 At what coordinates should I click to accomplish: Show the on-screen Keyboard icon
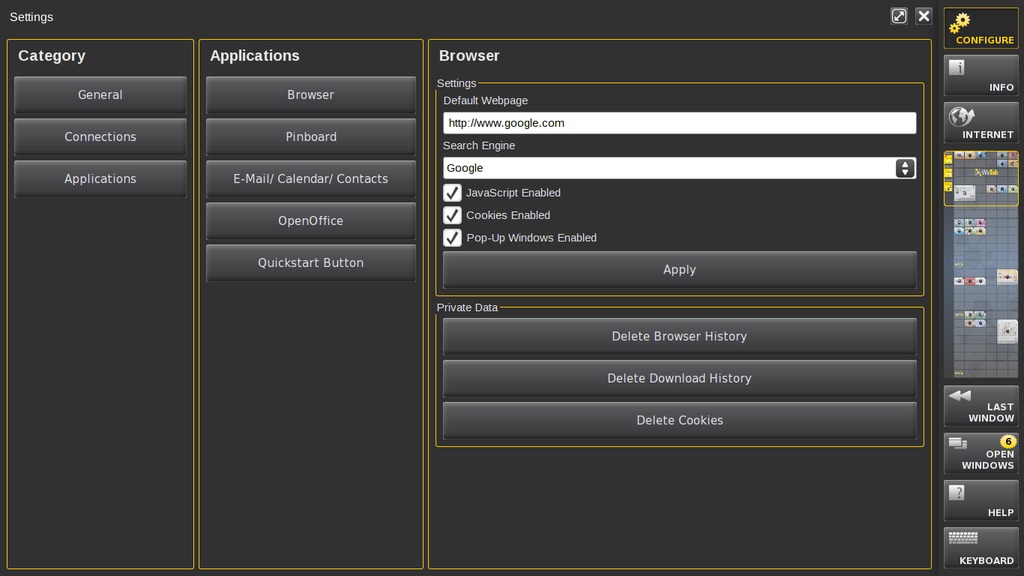click(980, 548)
